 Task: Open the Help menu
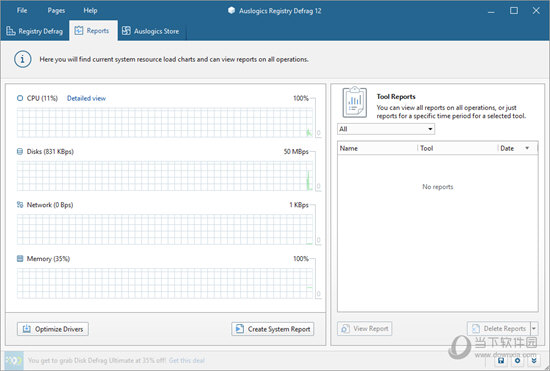point(90,10)
